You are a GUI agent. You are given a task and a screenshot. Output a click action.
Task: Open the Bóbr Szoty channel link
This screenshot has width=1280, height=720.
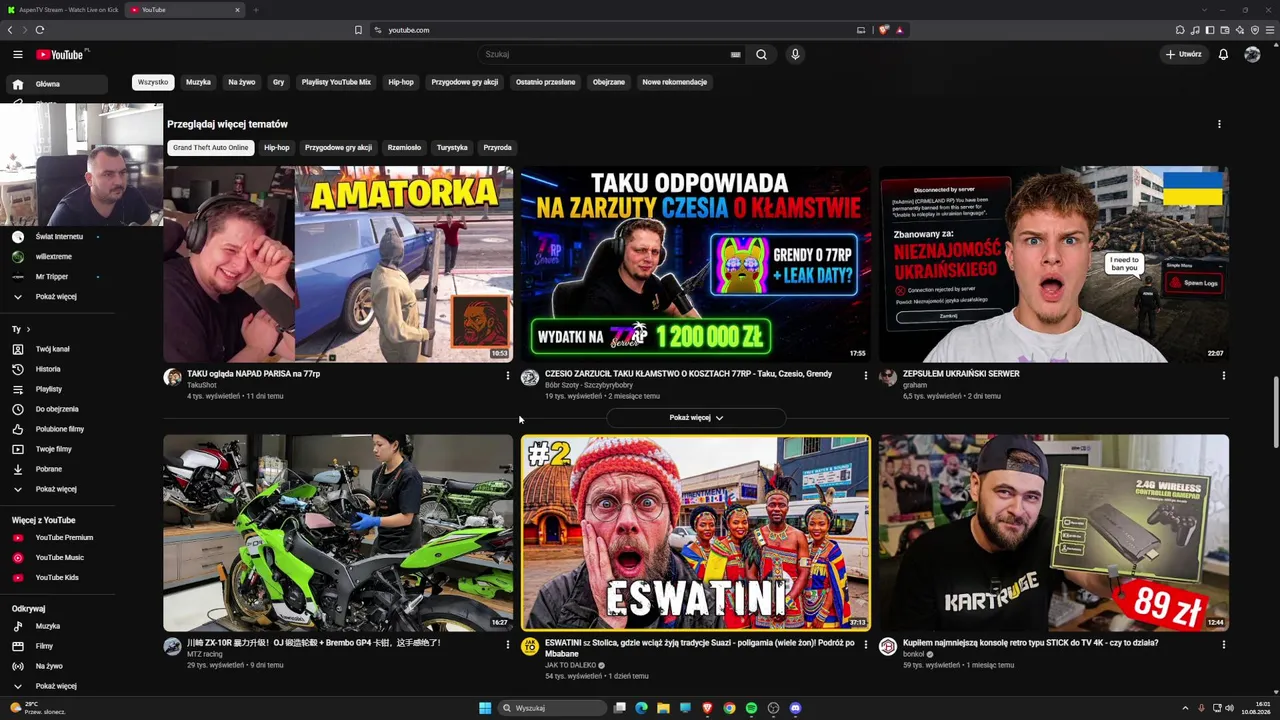(x=589, y=385)
